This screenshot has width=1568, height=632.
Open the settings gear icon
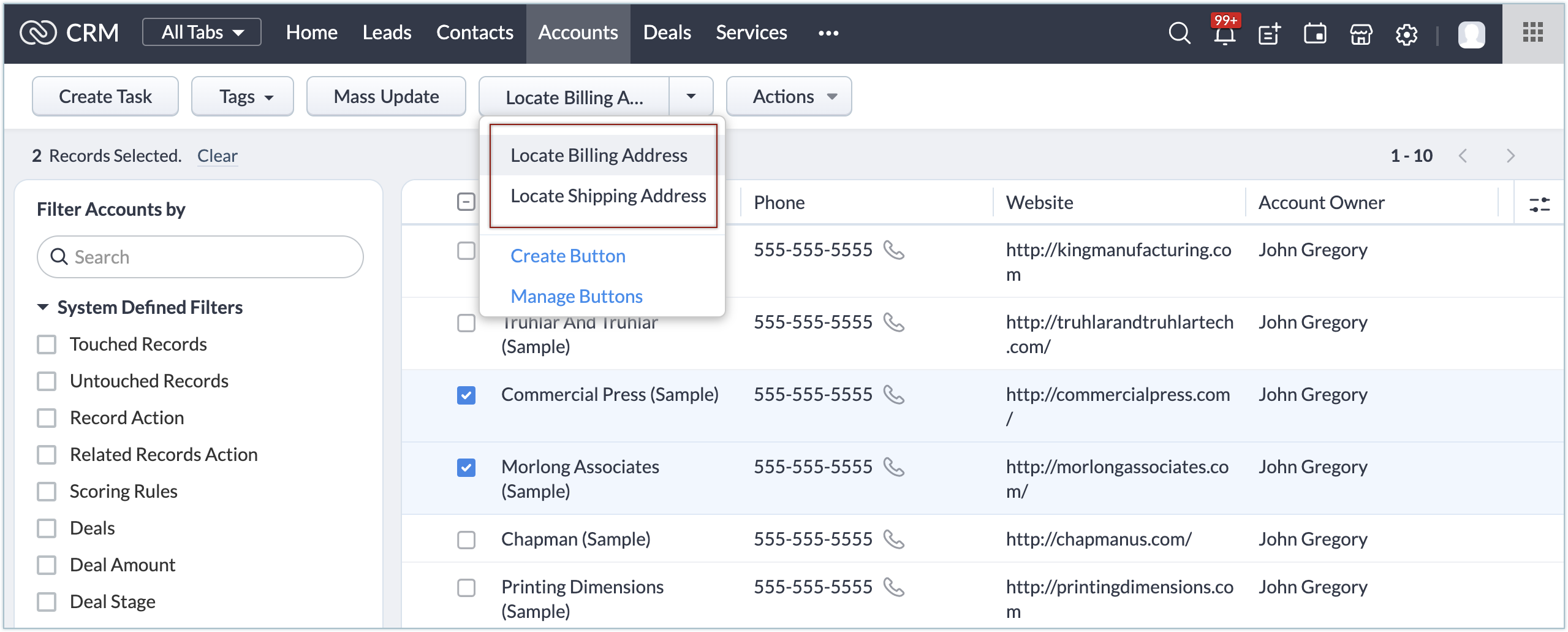coord(1406,34)
